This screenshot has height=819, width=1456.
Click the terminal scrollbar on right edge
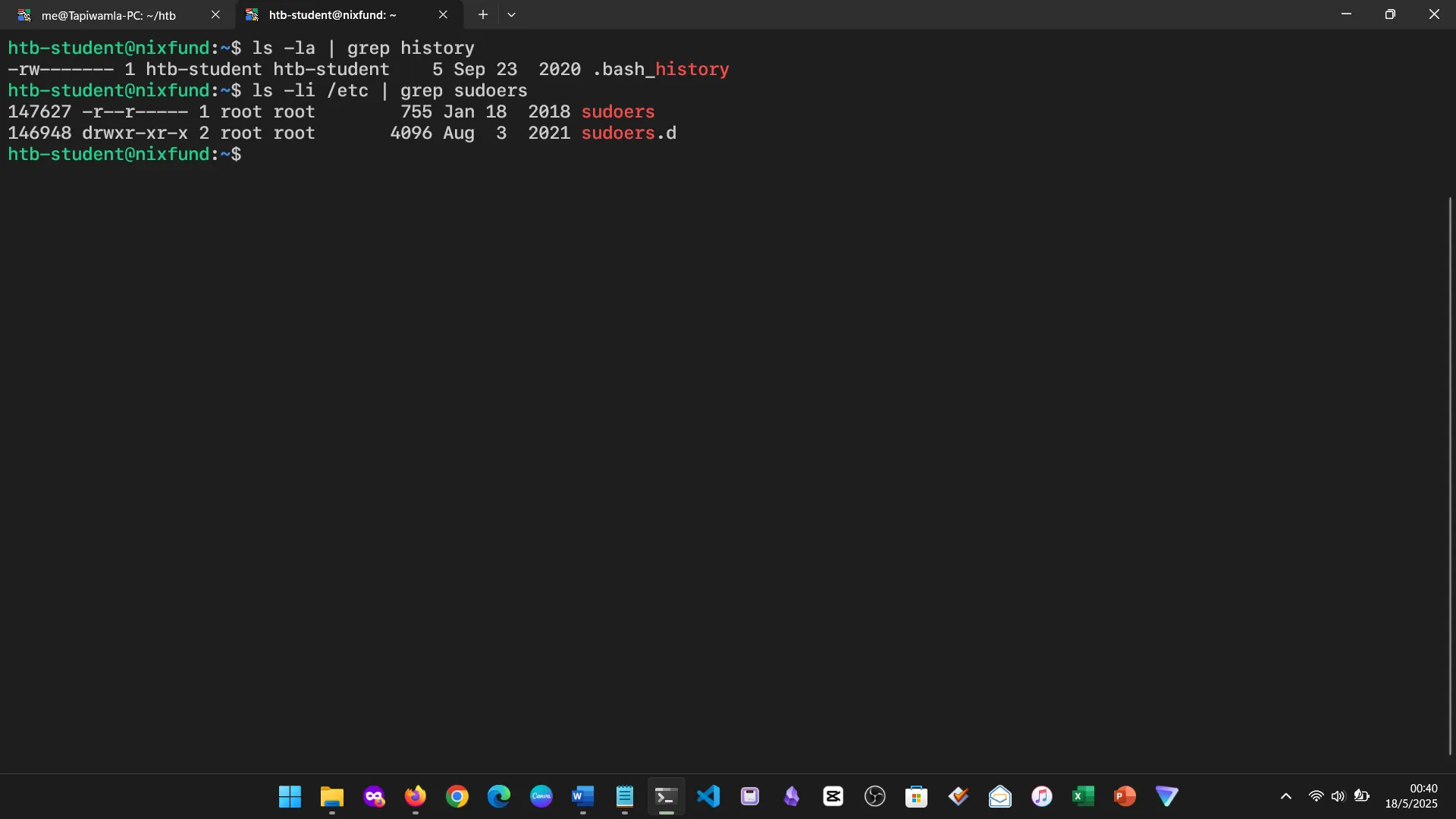coord(1450,475)
